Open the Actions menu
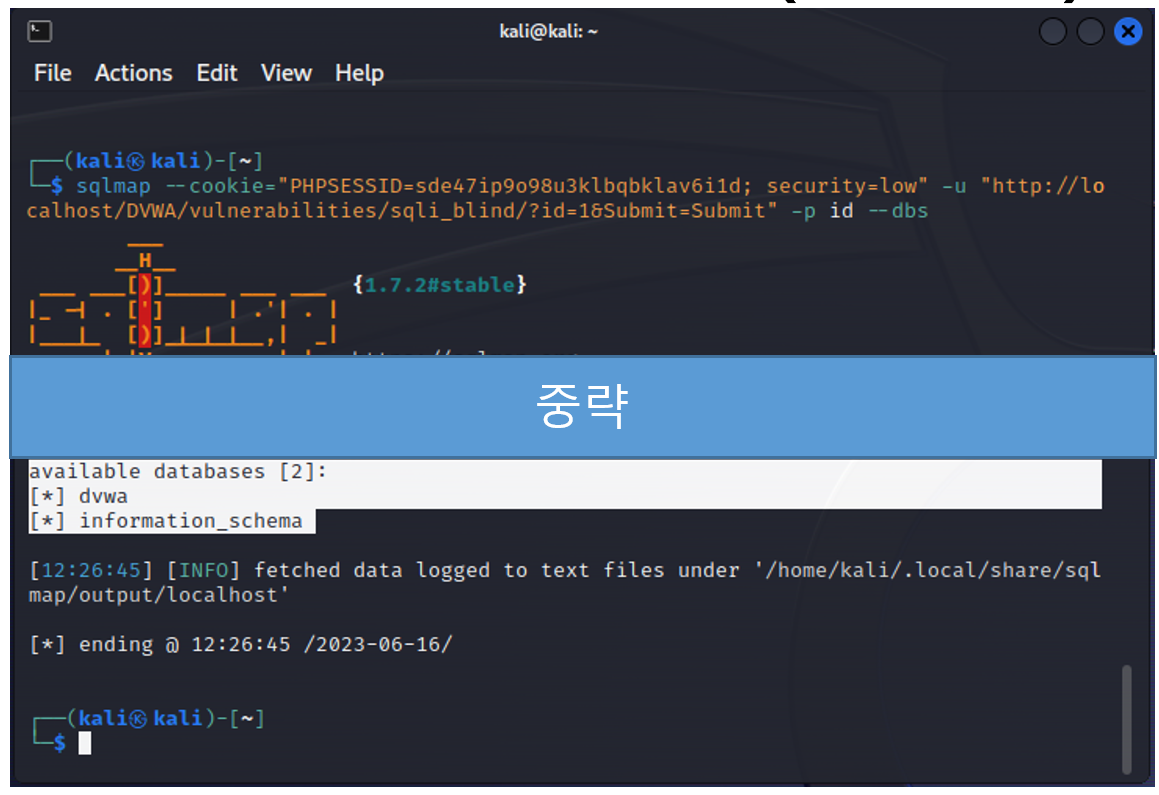The width and height of the screenshot is (1159, 795). 133,73
